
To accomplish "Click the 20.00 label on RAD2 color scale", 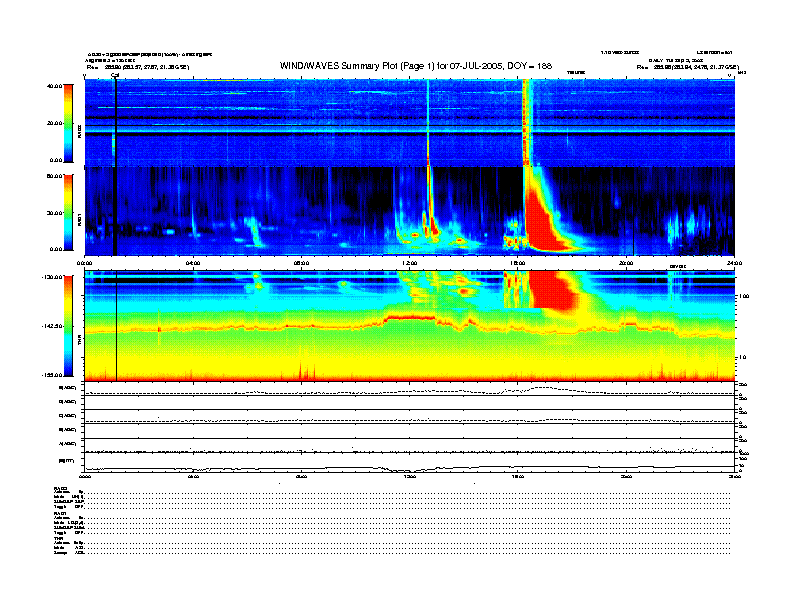I will click(x=54, y=123).
